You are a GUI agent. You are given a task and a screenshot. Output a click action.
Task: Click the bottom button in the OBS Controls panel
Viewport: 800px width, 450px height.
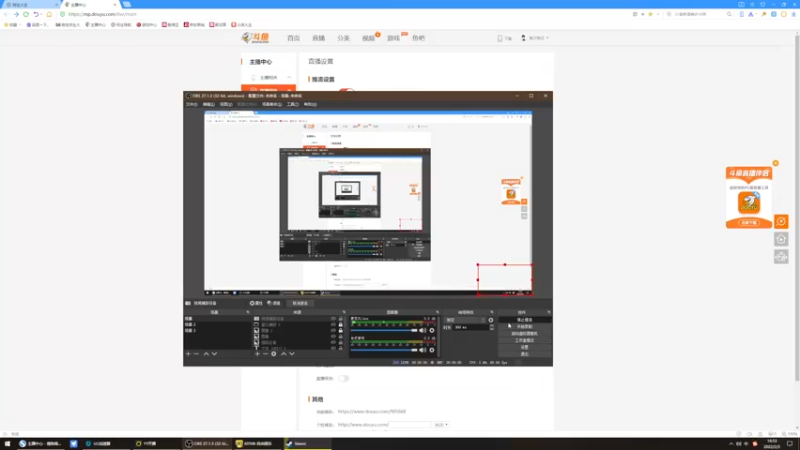tap(524, 354)
